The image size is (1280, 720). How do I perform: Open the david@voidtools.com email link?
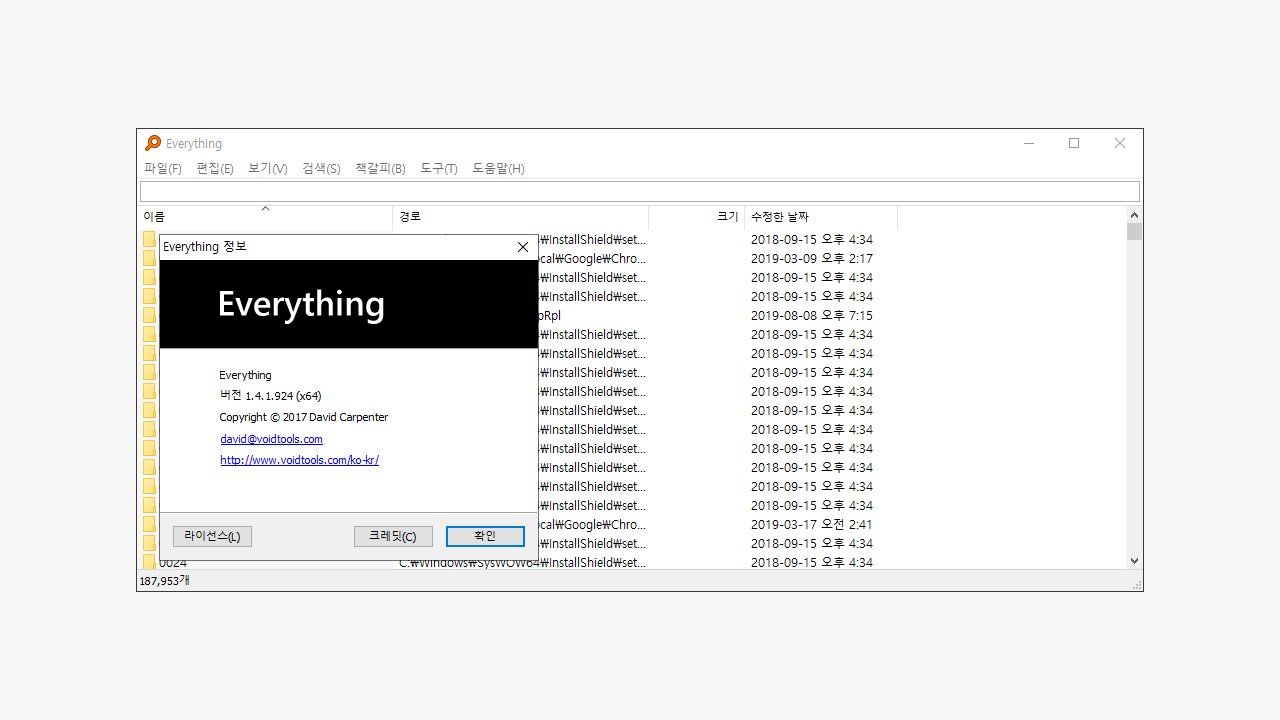[271, 439]
